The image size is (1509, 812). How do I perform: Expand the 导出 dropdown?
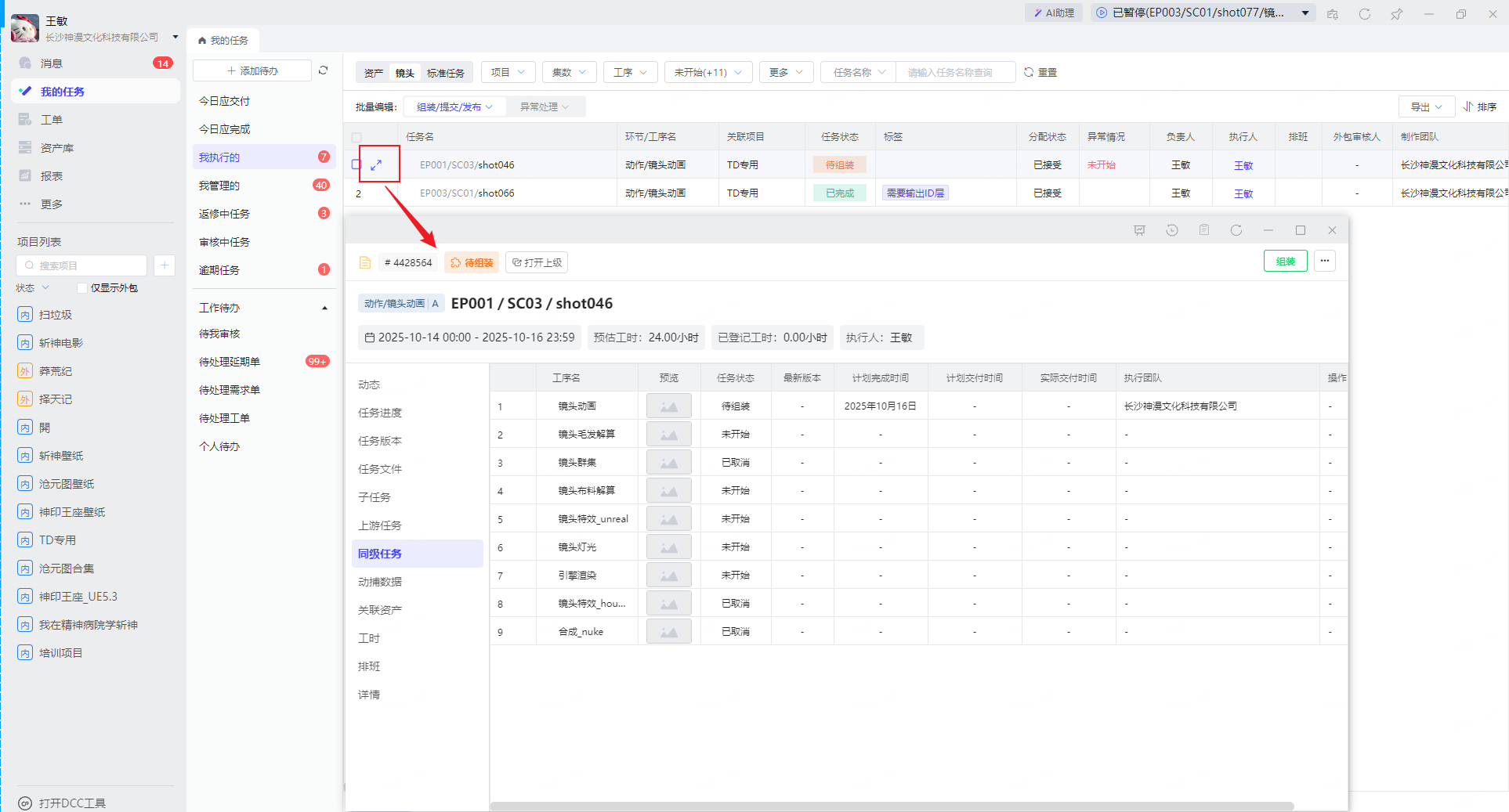tap(1426, 106)
